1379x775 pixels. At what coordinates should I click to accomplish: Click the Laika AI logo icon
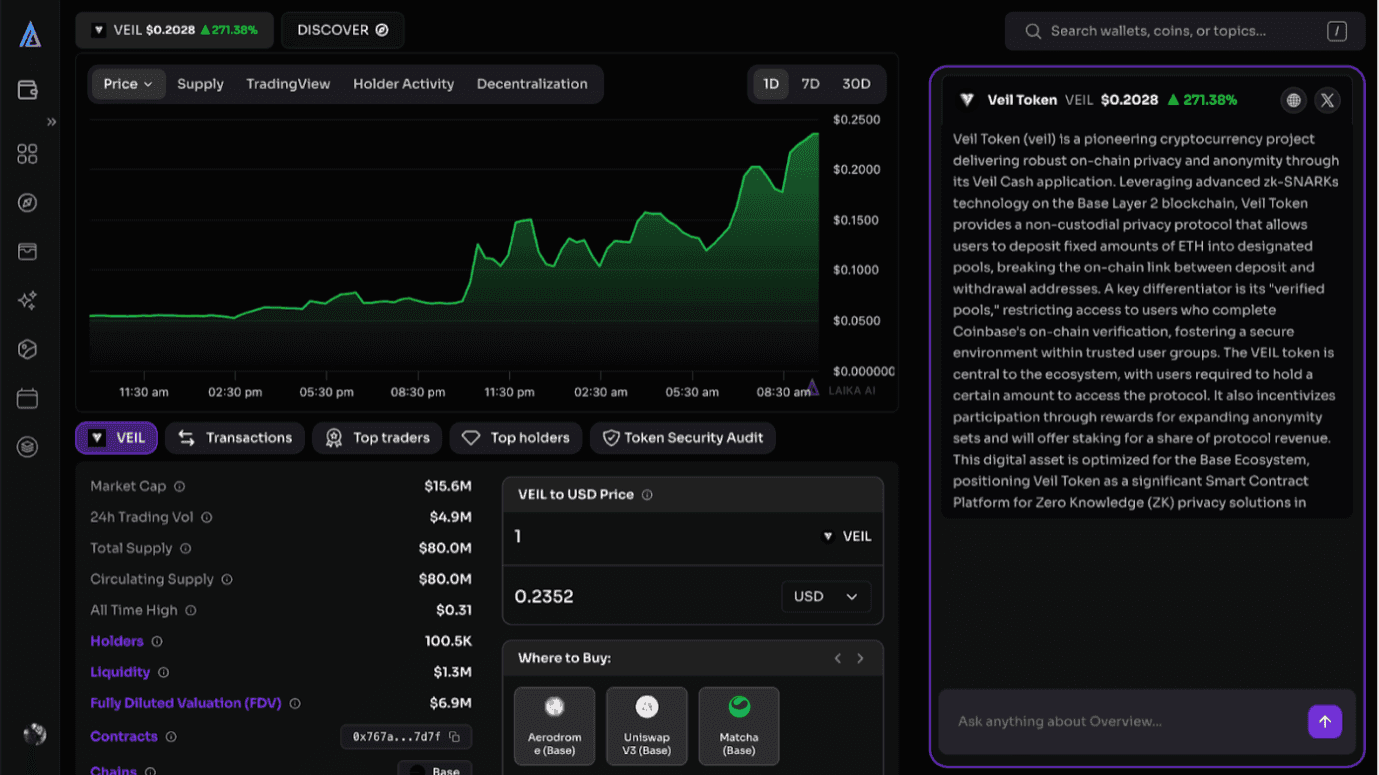(x=29, y=34)
